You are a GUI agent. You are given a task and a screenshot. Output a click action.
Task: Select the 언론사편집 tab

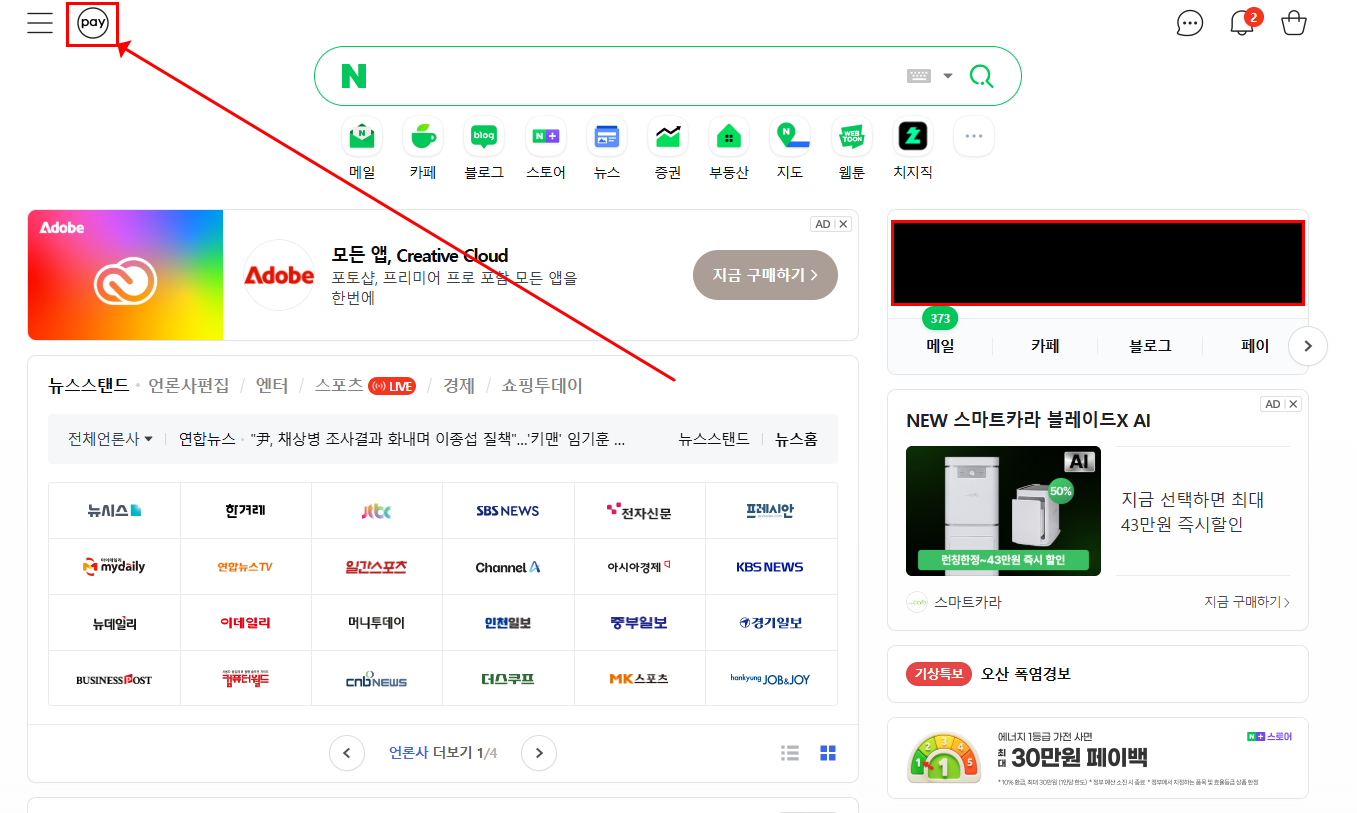[189, 386]
